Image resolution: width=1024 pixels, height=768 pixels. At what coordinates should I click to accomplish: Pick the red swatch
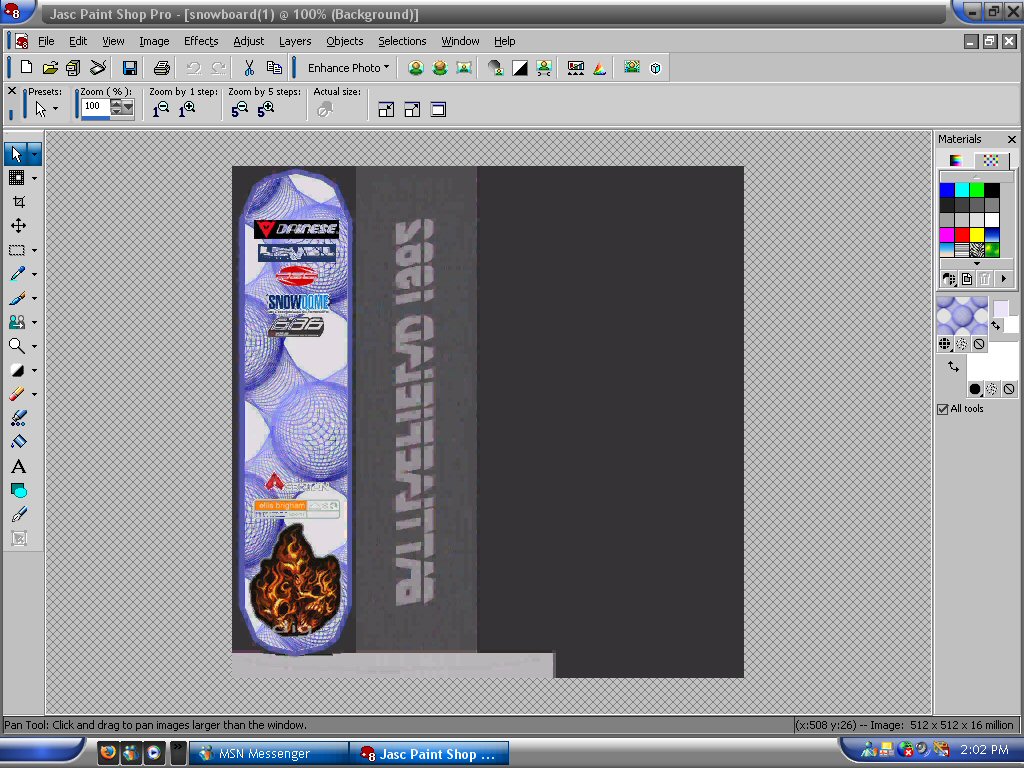[x=962, y=234]
